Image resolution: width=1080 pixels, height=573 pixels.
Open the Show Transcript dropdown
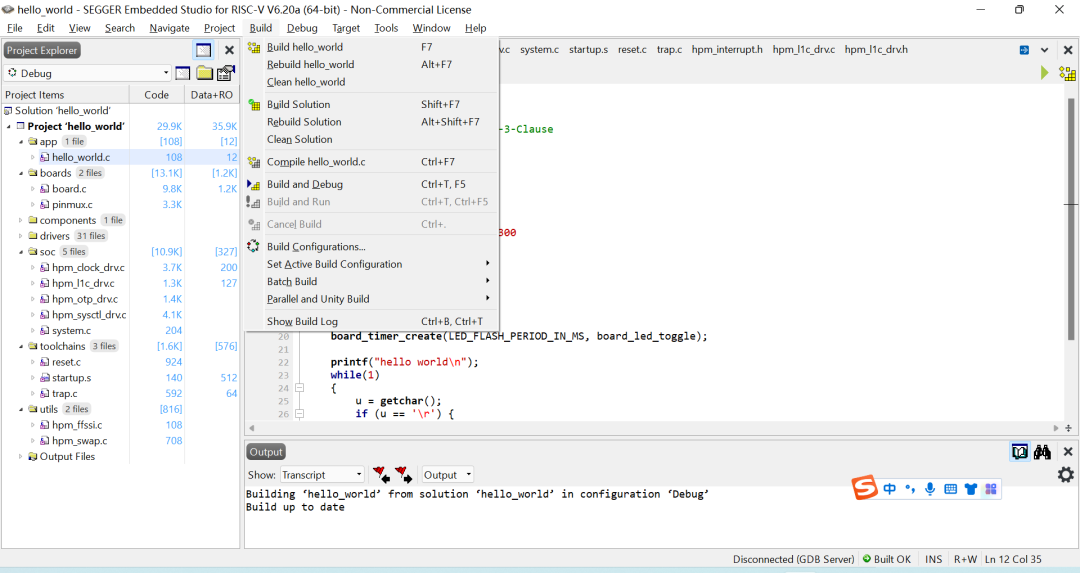click(x=322, y=475)
